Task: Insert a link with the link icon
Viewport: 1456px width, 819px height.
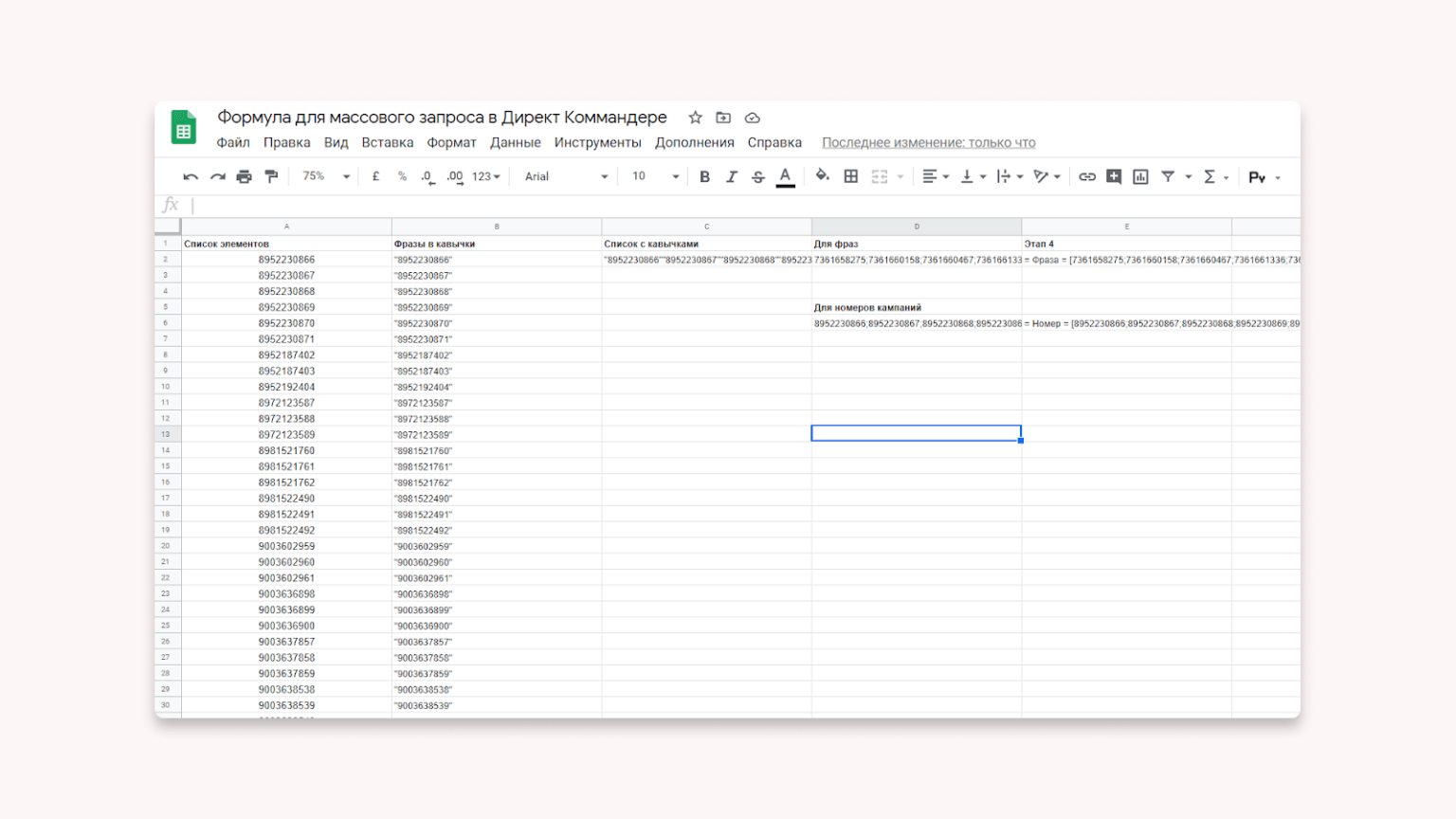Action: (1087, 176)
